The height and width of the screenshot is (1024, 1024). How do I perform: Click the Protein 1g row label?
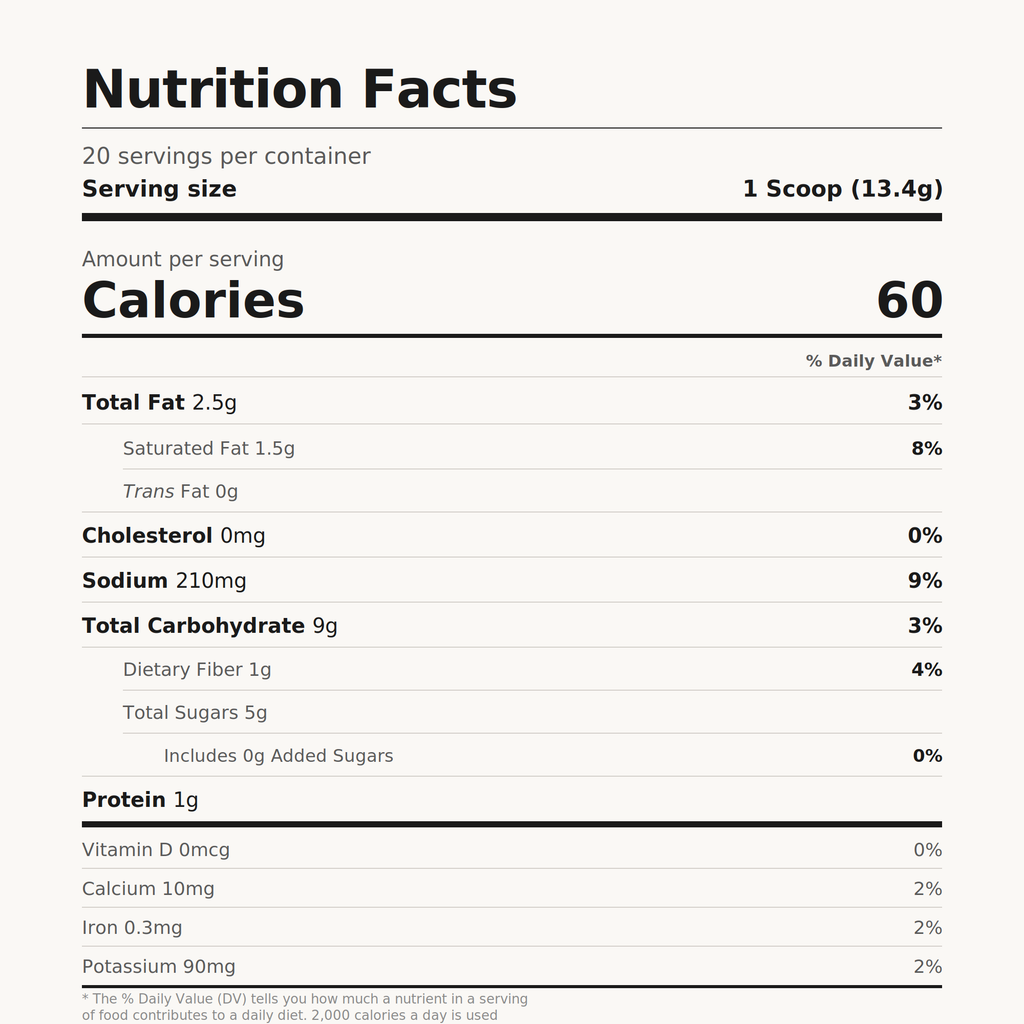pyautogui.click(x=140, y=799)
